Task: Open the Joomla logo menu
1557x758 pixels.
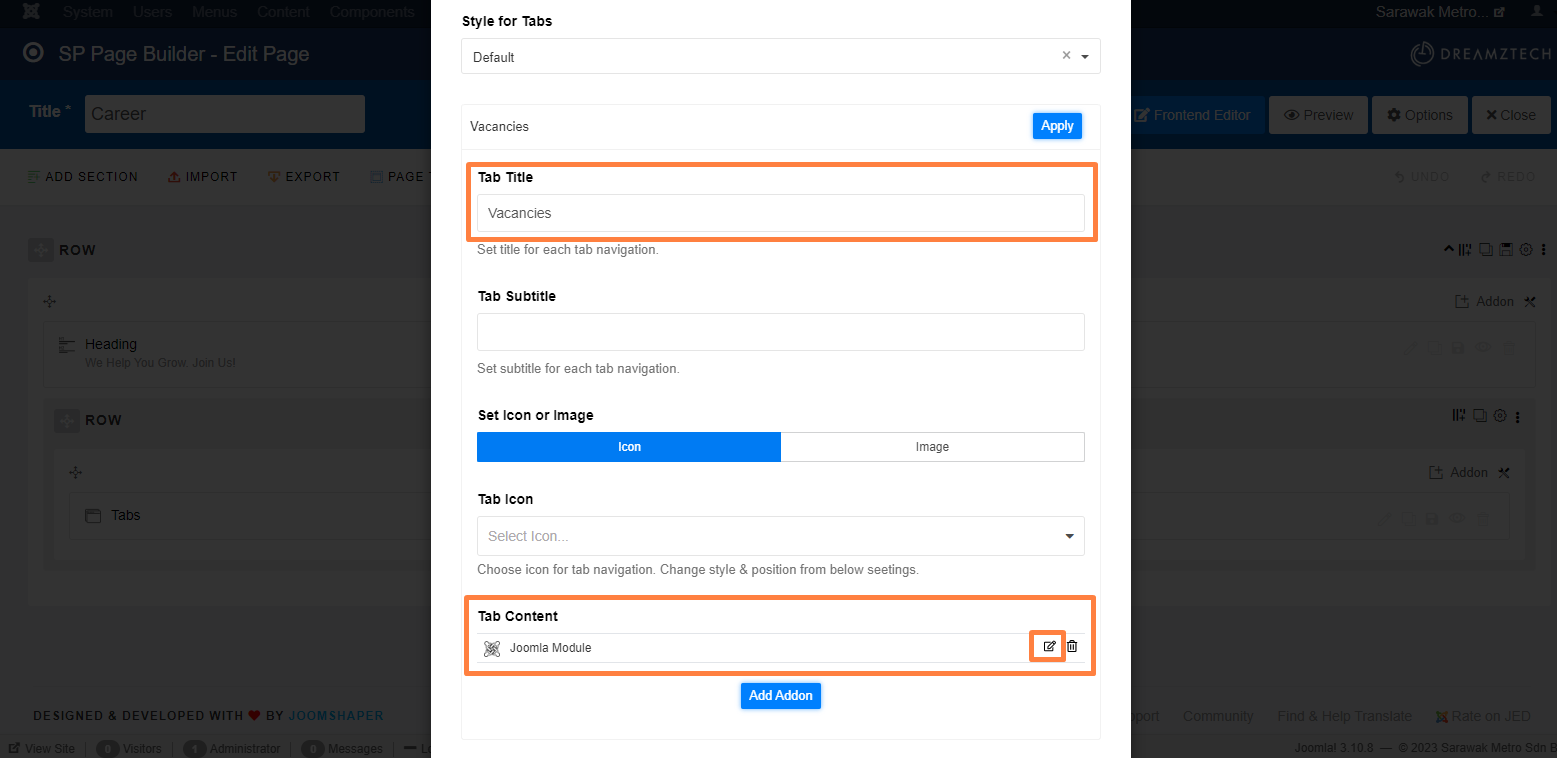Action: (x=31, y=12)
